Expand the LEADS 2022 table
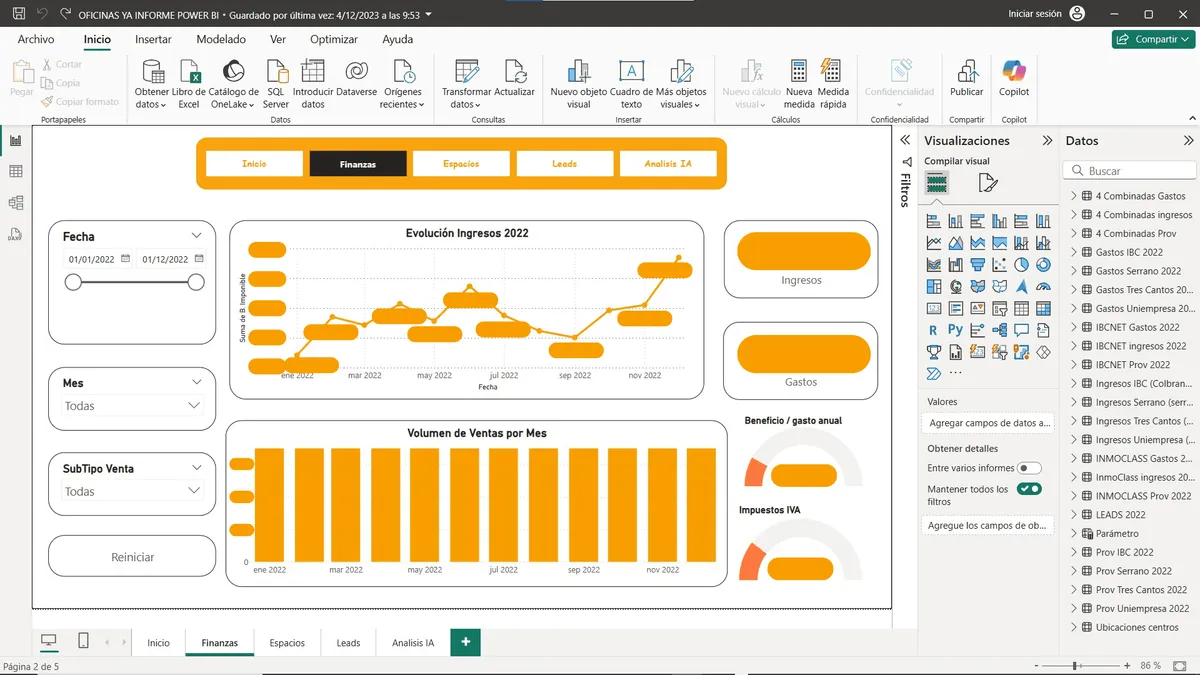This screenshot has width=1200, height=675. click(1074, 514)
